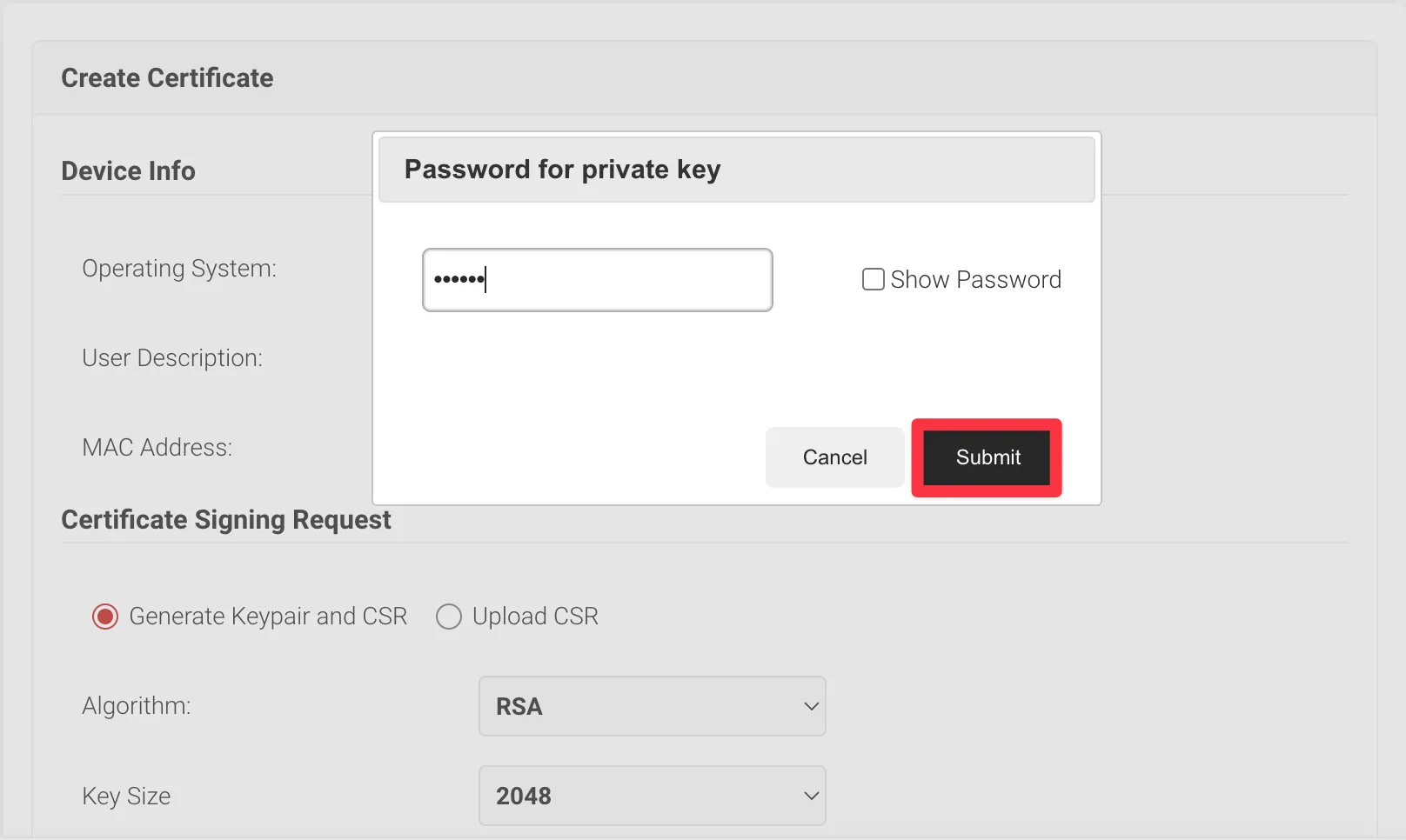Click the Create Certificate panel header

pos(167,78)
